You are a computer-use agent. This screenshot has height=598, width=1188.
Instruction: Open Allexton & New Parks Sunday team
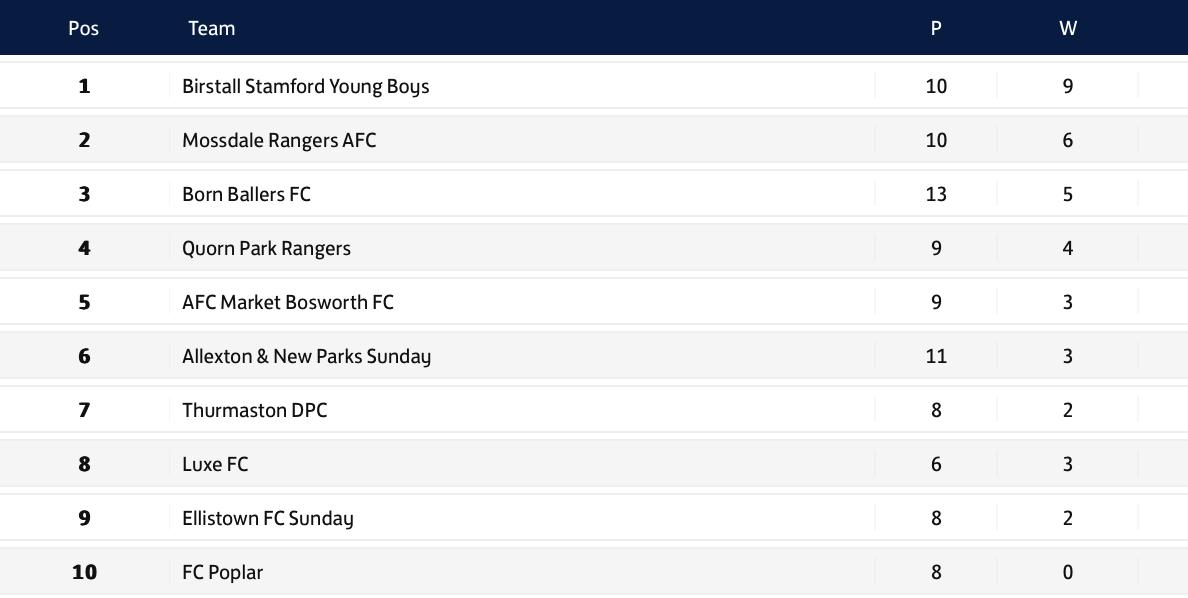[306, 356]
